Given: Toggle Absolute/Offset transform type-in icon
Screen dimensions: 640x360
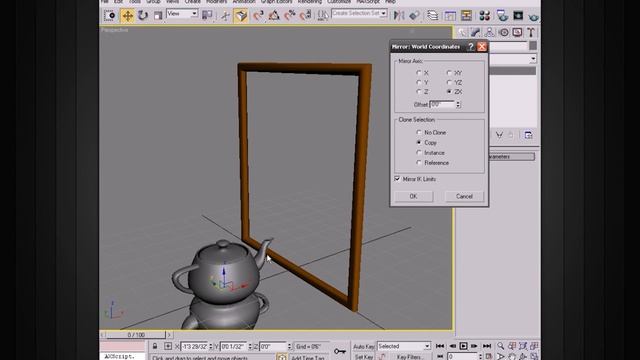Looking at the screenshot, I should pos(168,347).
